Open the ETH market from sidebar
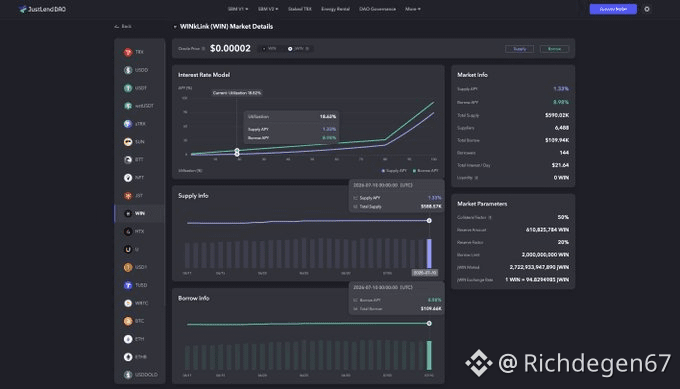 coord(134,339)
